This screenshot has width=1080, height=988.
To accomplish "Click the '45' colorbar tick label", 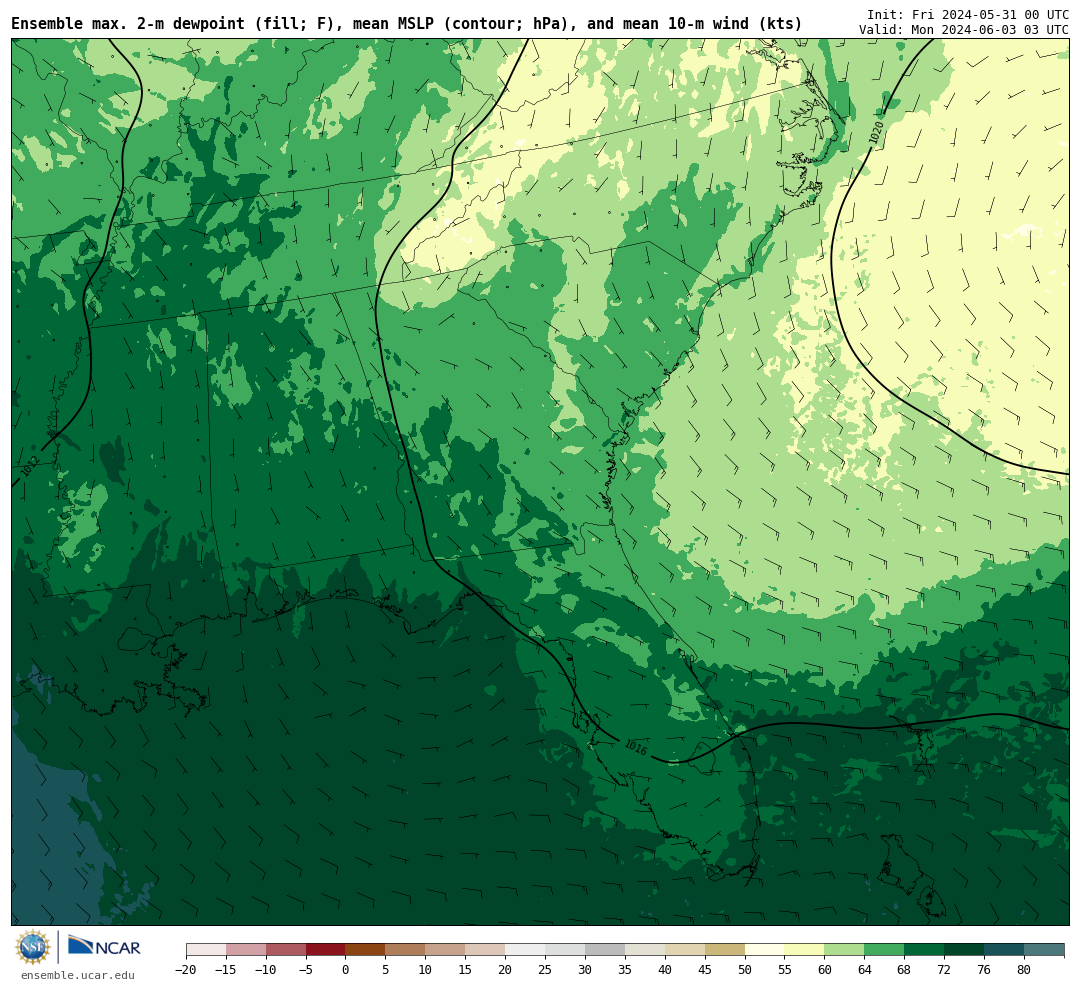I will (x=705, y=970).
